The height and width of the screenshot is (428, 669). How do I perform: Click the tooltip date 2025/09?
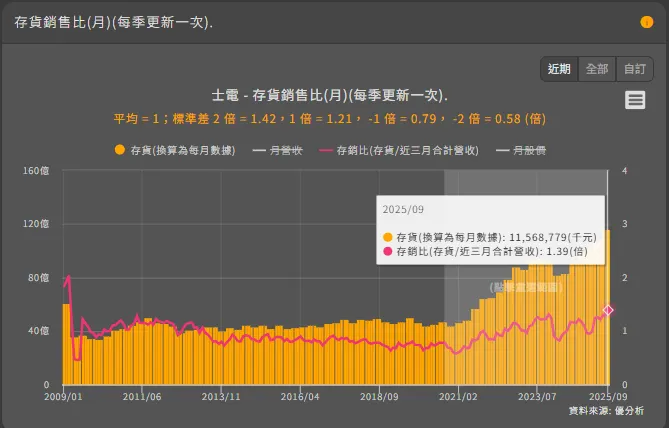(403, 210)
